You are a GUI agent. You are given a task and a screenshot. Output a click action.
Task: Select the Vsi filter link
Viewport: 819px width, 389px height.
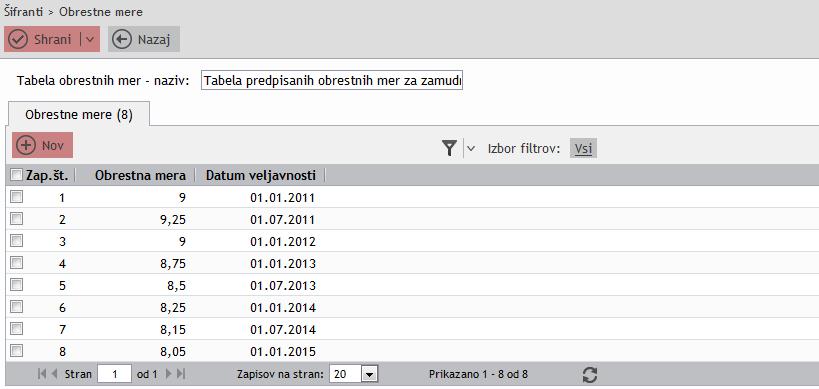click(583, 149)
